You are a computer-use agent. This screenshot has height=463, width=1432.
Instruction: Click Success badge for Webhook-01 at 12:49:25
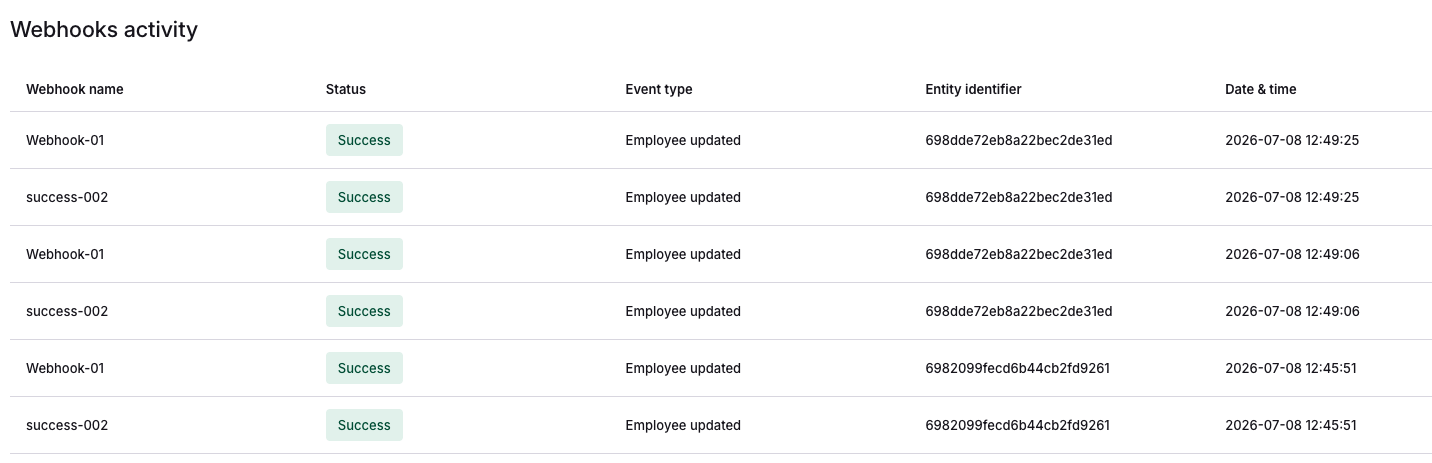point(364,140)
